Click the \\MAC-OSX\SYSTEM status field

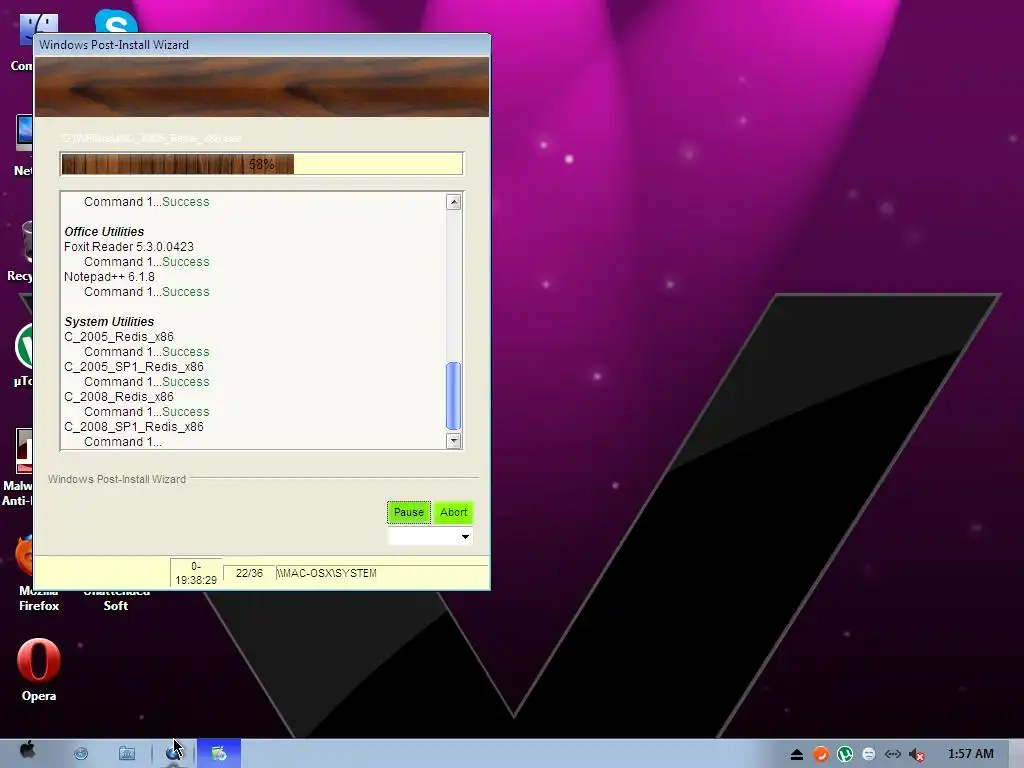(x=382, y=573)
